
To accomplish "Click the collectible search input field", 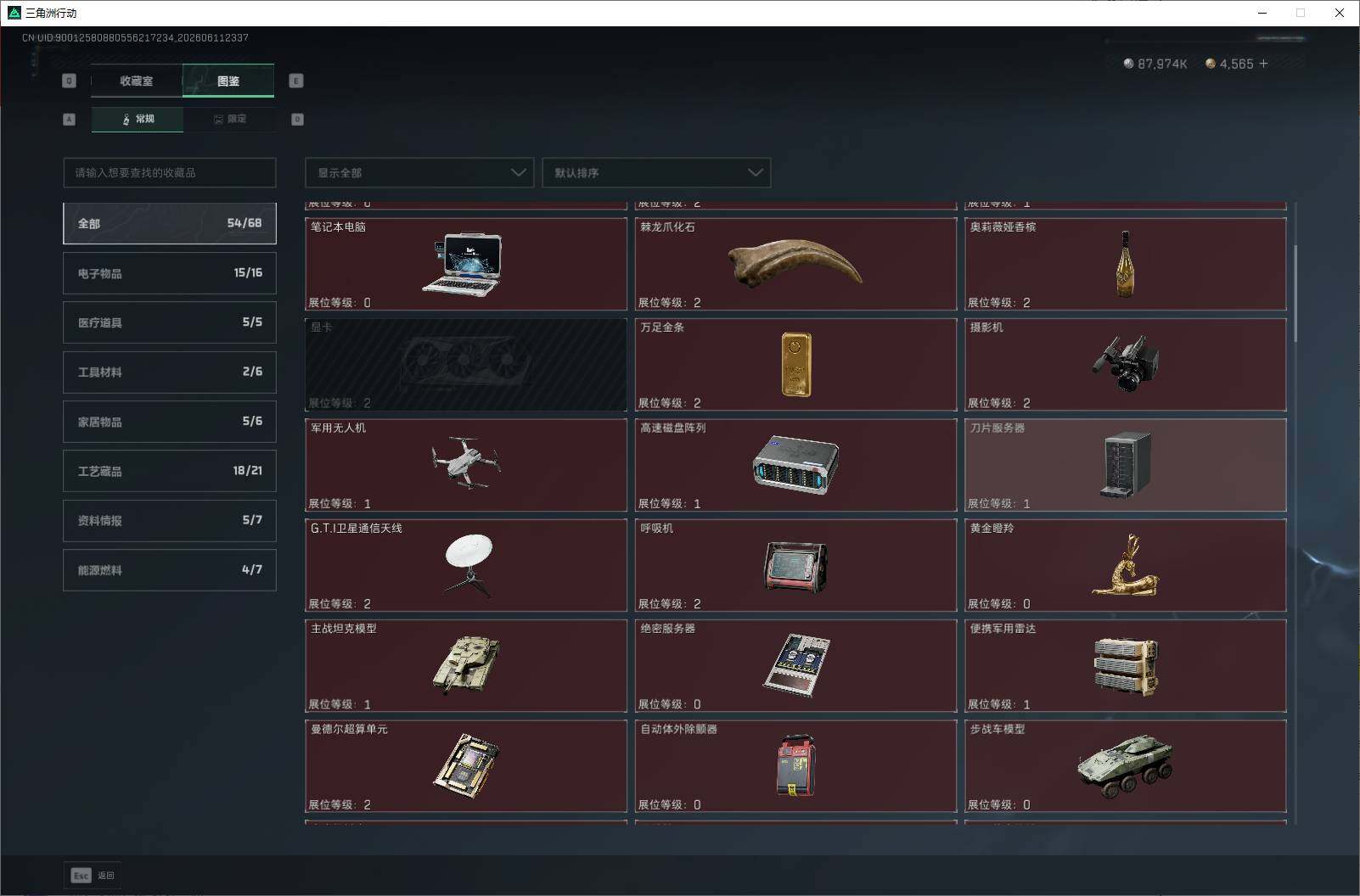I will [170, 172].
